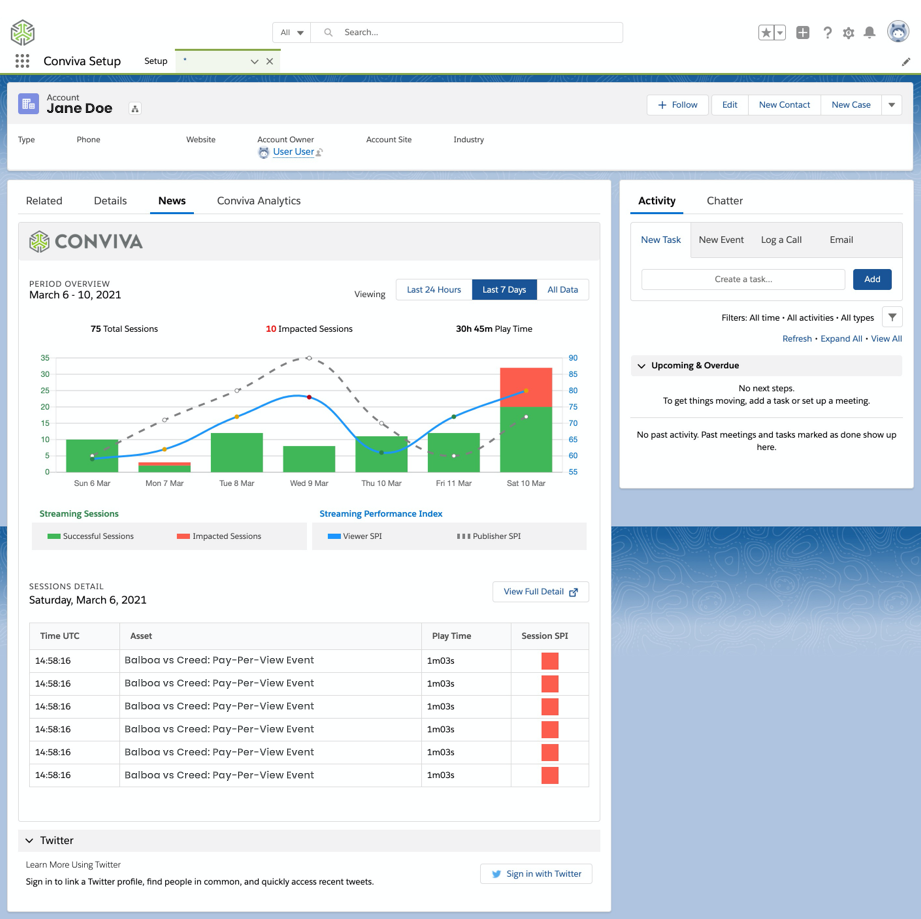Screen dimensions: 921x919
Task: Switch to the Activity tab
Action: pyautogui.click(x=657, y=201)
